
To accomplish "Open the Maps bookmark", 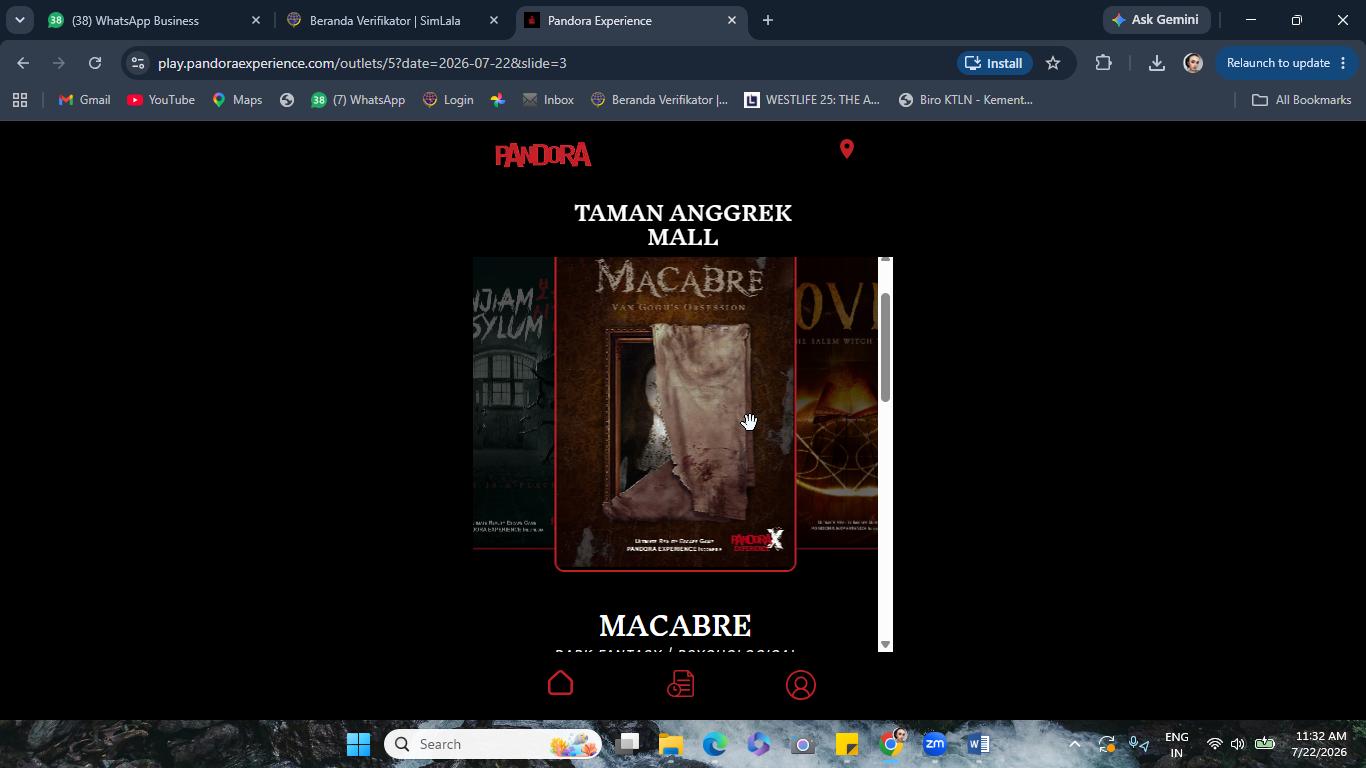I will tap(237, 100).
